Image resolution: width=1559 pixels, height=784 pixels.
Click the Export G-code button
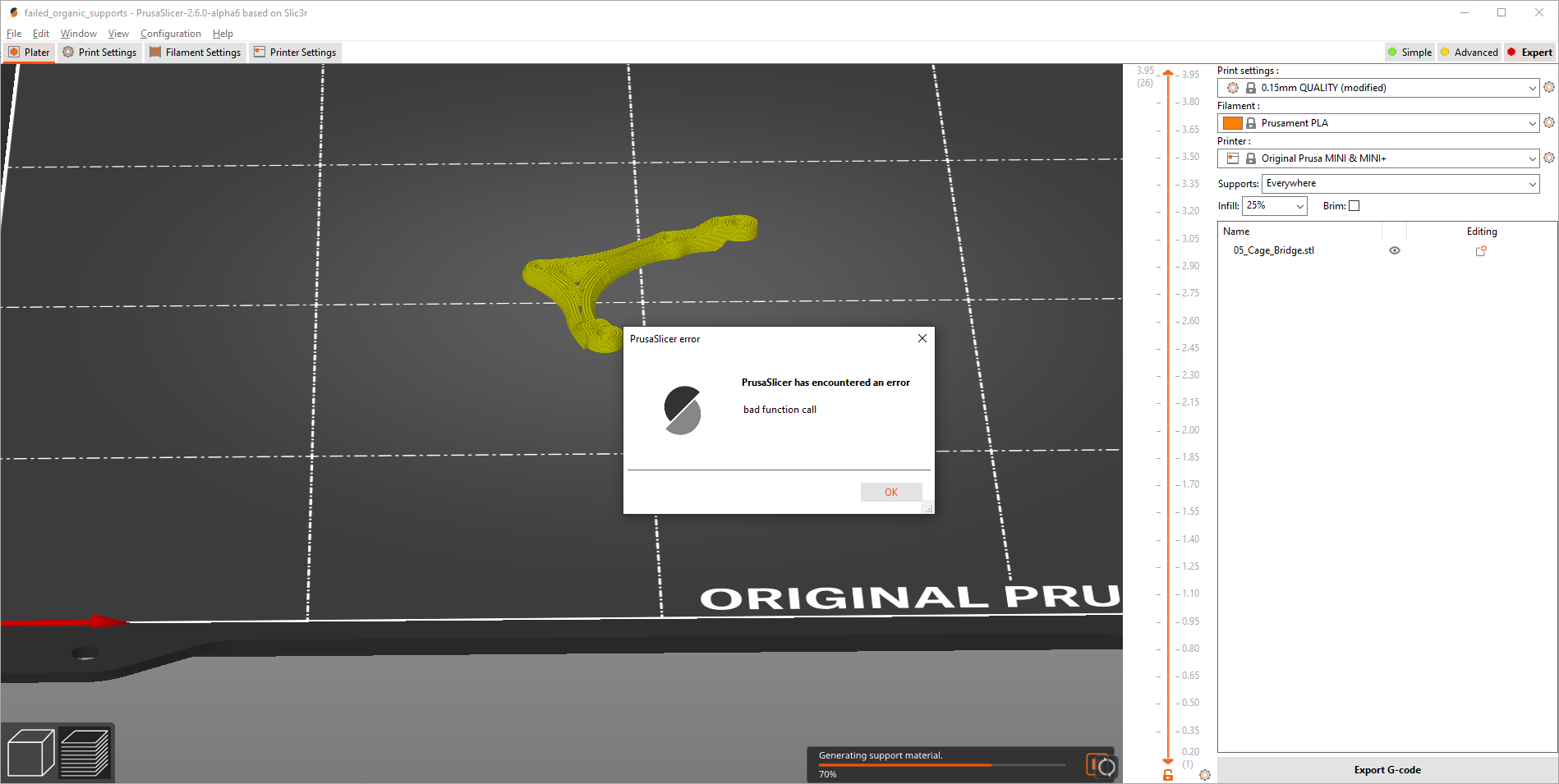click(x=1387, y=769)
